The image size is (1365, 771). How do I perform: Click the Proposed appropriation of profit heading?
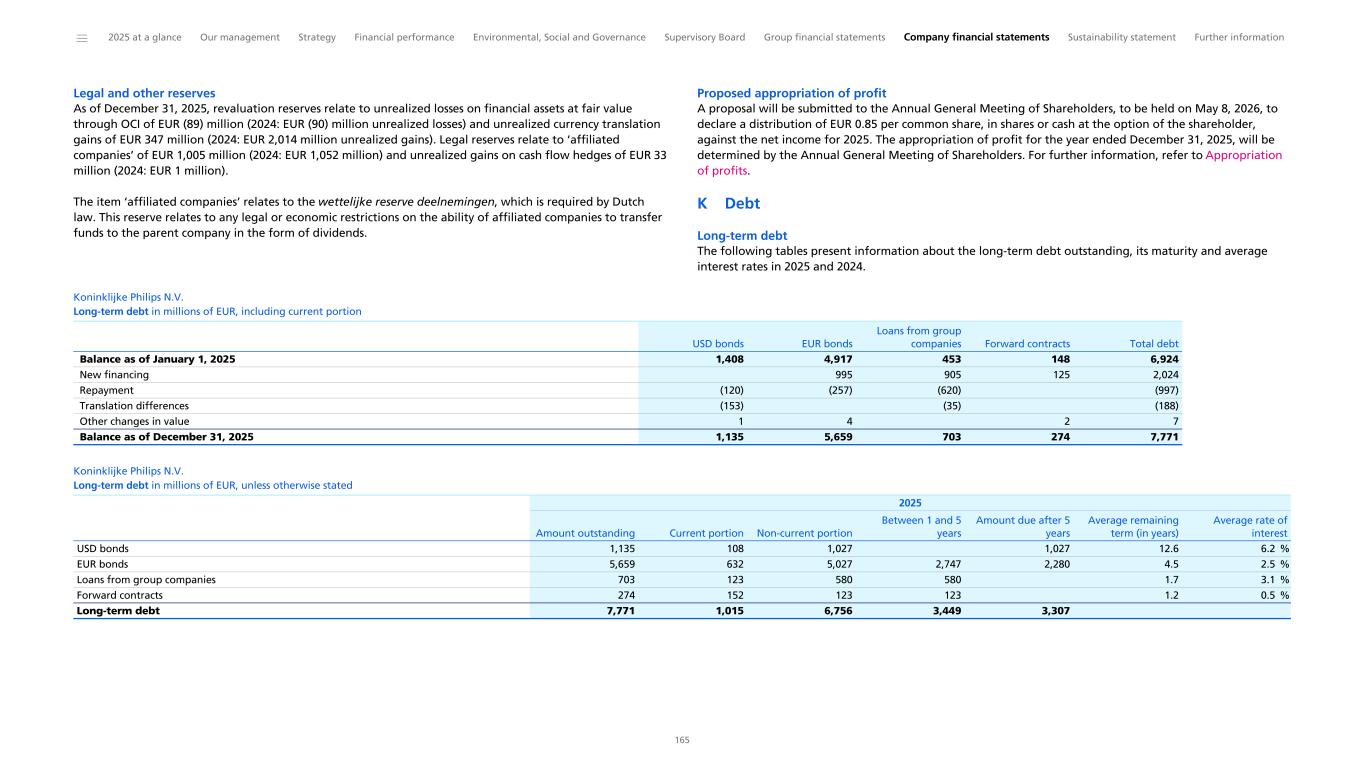click(791, 93)
